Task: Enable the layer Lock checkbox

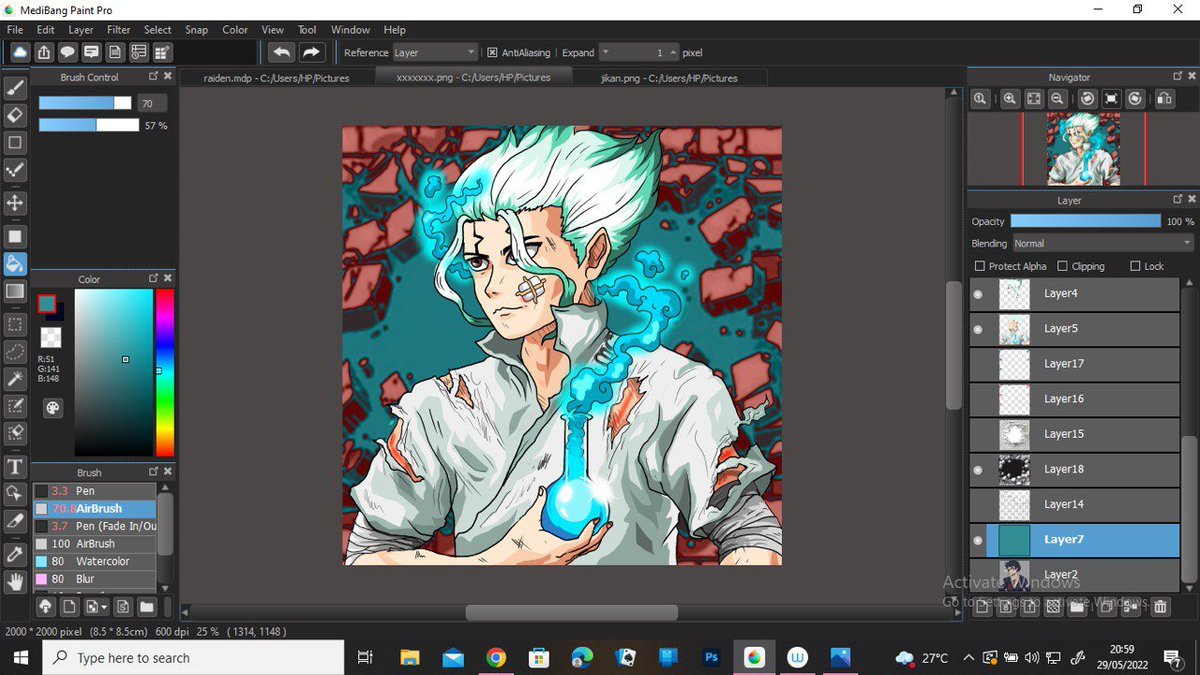Action: [x=1135, y=266]
